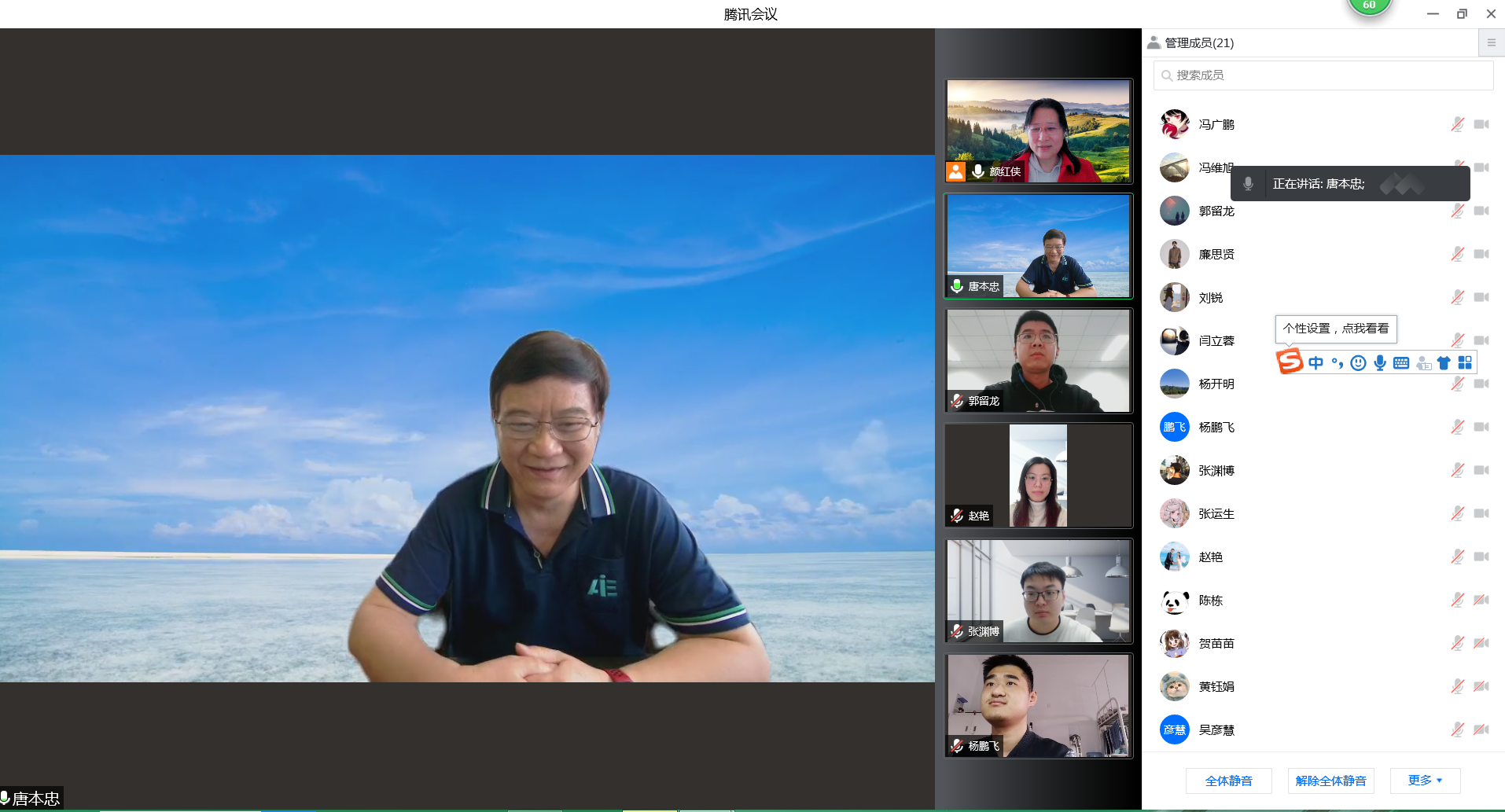Click the green microphone icon on 唐本忠's tile

[957, 286]
